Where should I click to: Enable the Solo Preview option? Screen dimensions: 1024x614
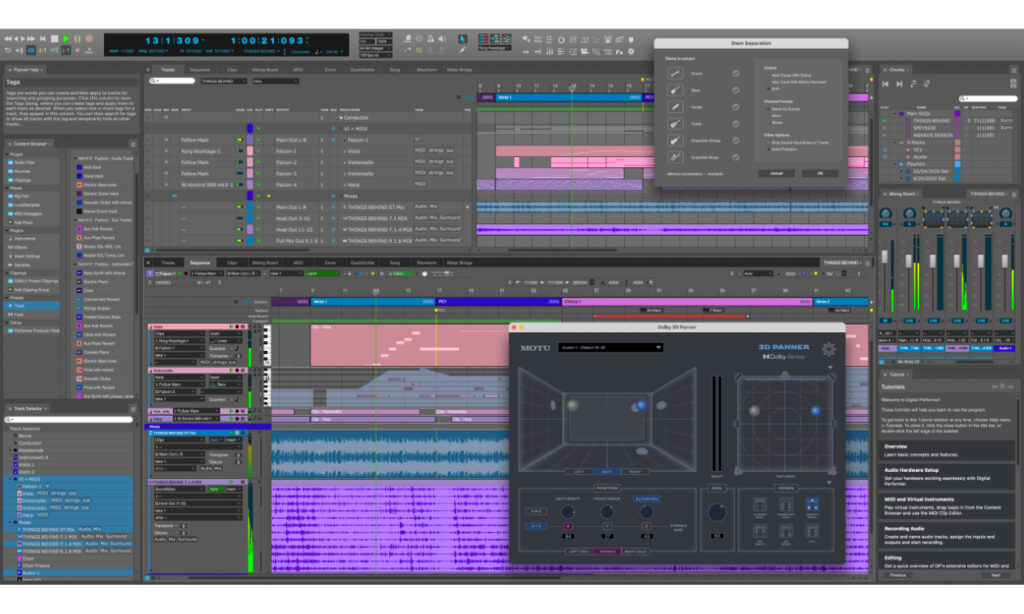click(782, 150)
